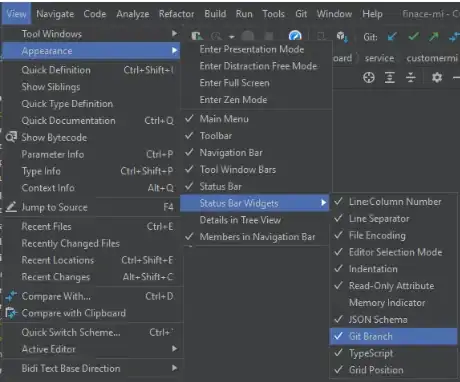Select Show Siblings

(91, 87)
